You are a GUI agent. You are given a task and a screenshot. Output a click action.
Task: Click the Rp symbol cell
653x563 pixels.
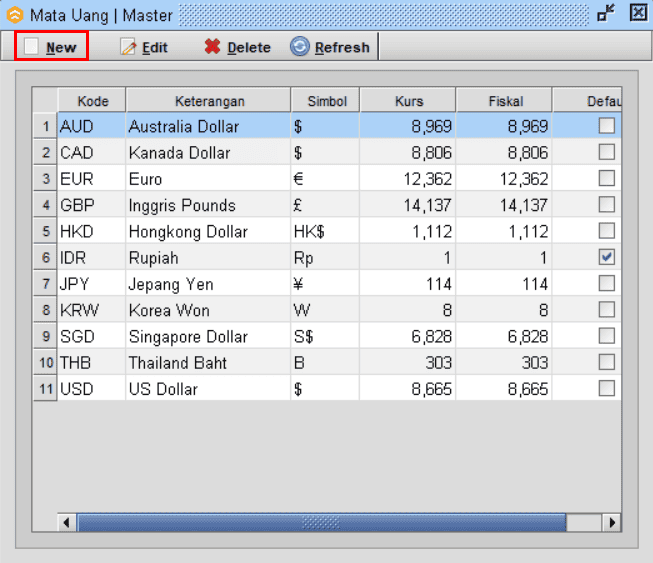[325, 257]
